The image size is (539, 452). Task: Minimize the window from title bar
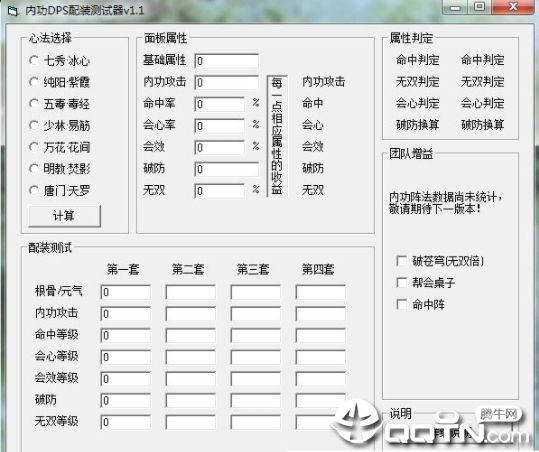click(455, 7)
